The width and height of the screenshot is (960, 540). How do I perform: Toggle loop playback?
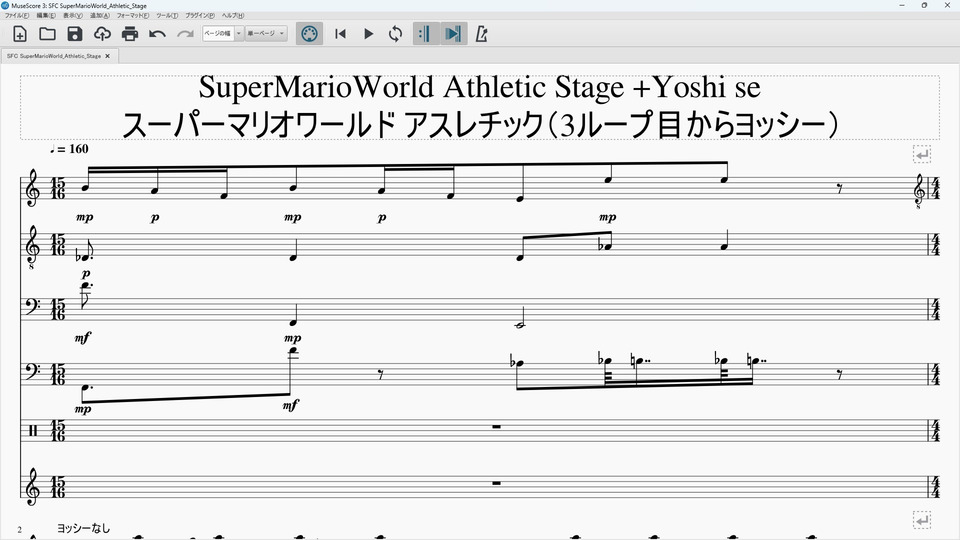396,34
